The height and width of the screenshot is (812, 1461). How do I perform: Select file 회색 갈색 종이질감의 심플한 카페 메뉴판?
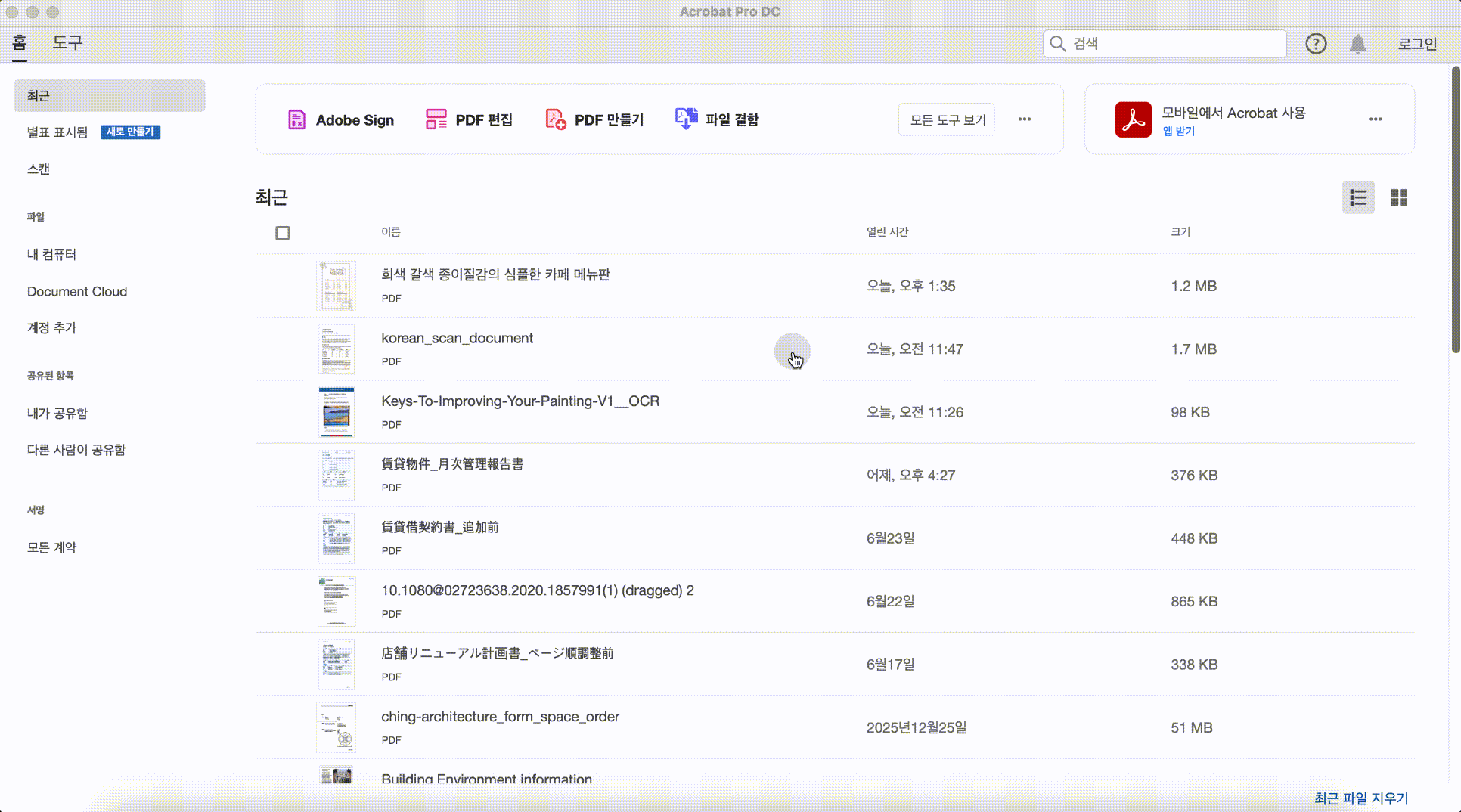coord(495,275)
